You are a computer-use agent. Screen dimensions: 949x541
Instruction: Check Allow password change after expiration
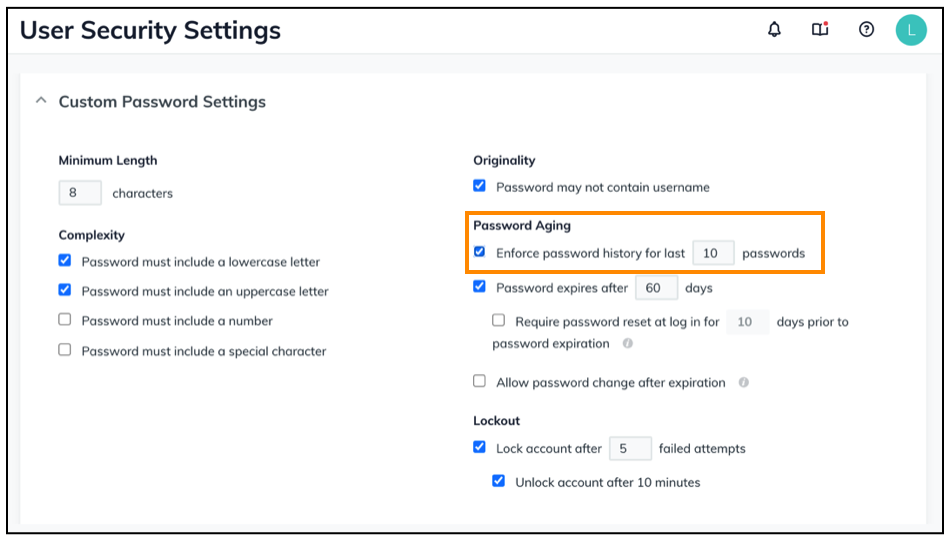coord(480,381)
